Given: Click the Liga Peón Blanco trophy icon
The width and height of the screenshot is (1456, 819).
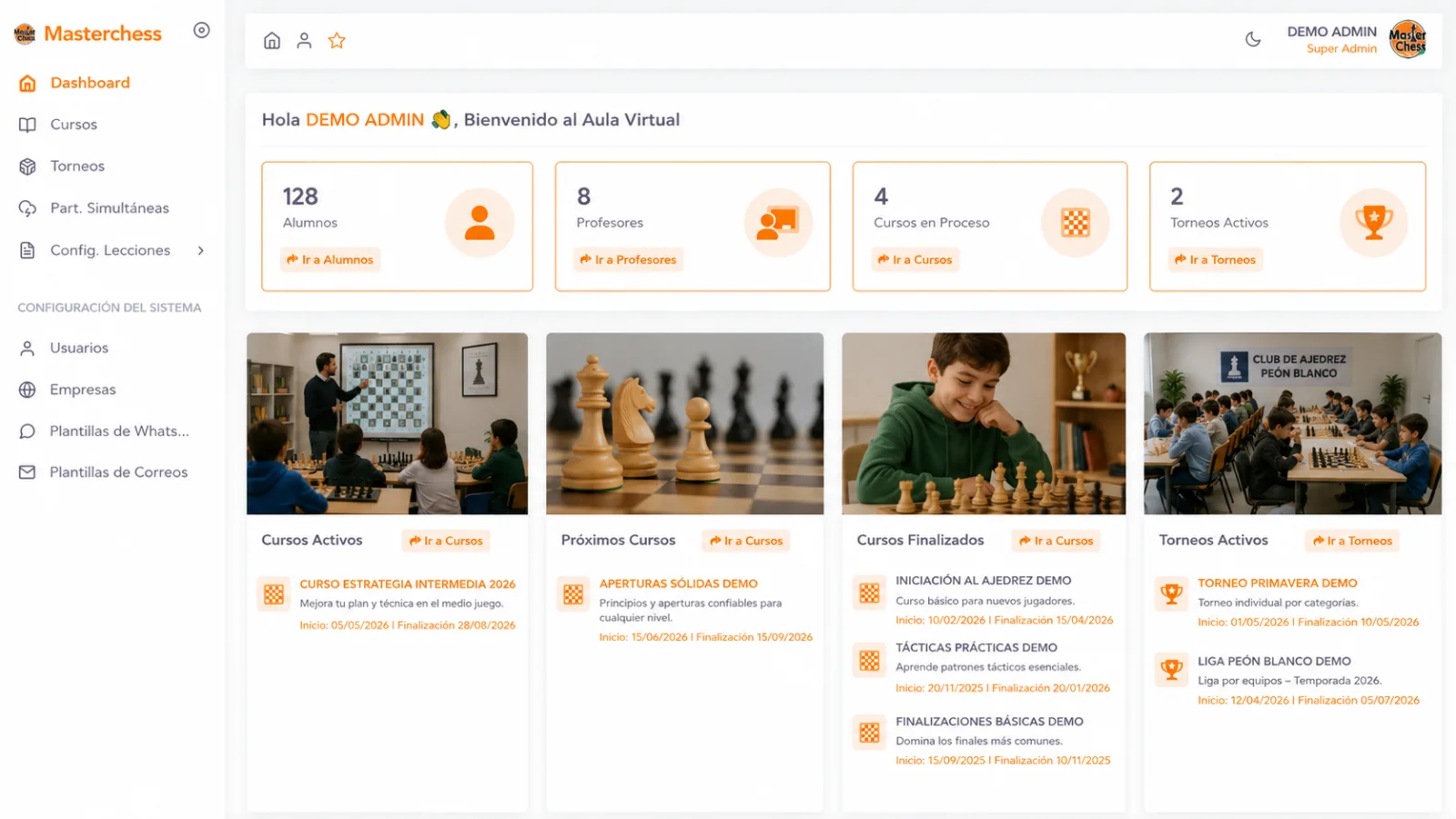Looking at the screenshot, I should [1171, 671].
